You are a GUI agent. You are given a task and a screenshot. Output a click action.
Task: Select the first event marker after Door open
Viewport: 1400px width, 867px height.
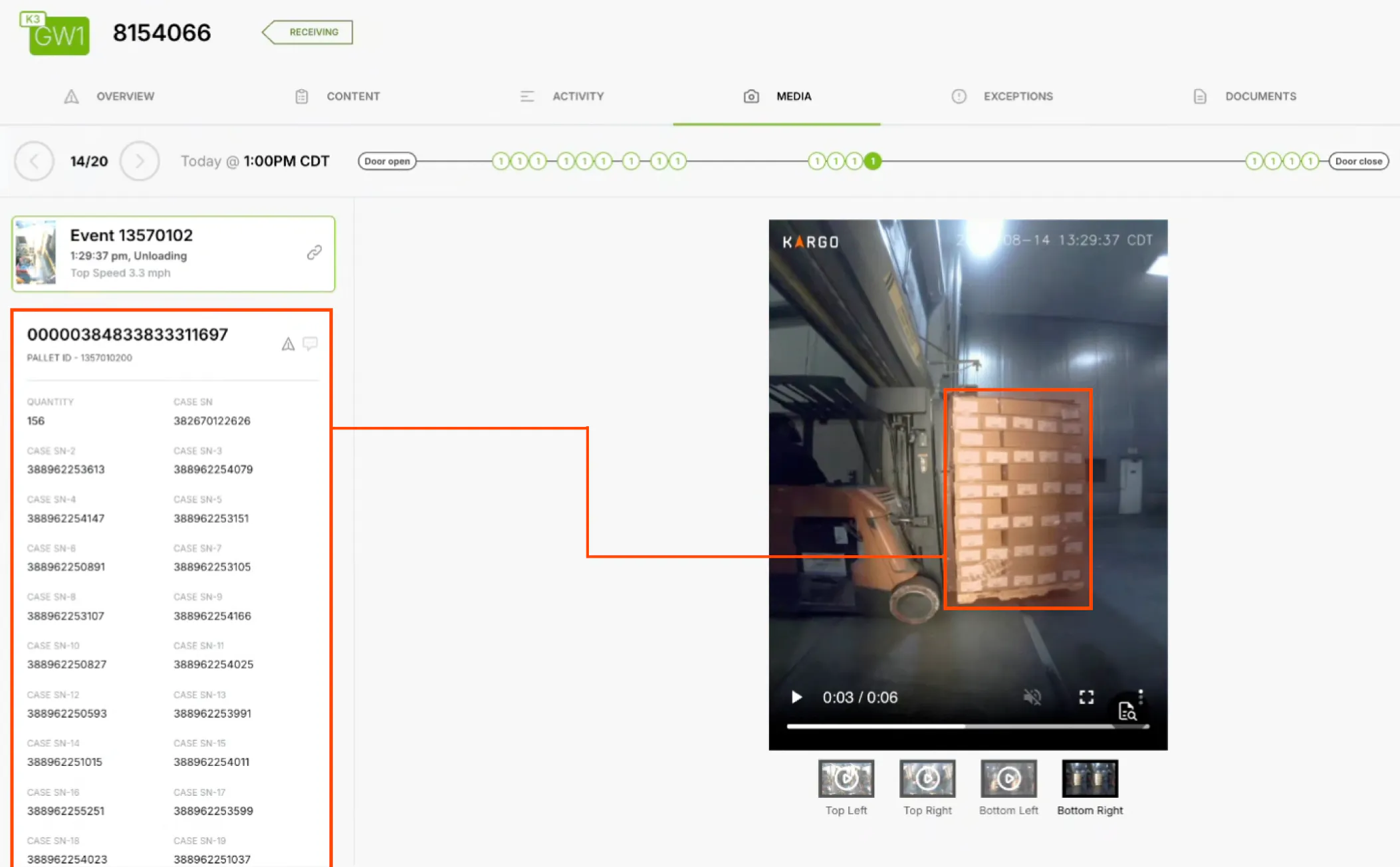pos(501,161)
